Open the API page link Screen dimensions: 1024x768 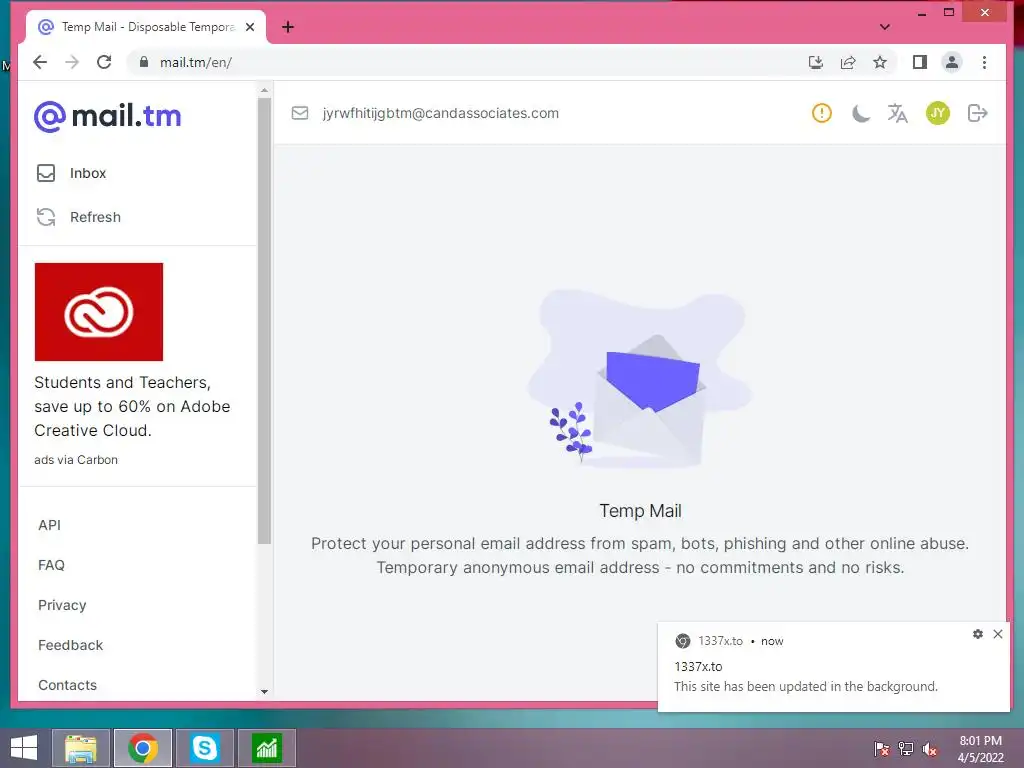coord(49,525)
